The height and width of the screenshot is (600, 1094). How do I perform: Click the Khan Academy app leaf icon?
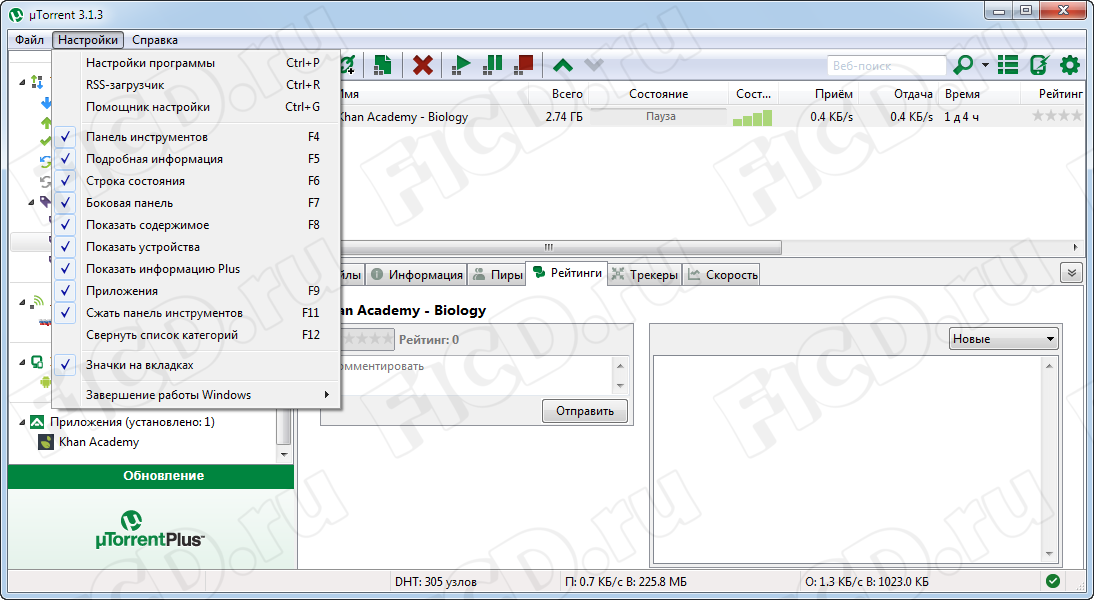point(45,442)
